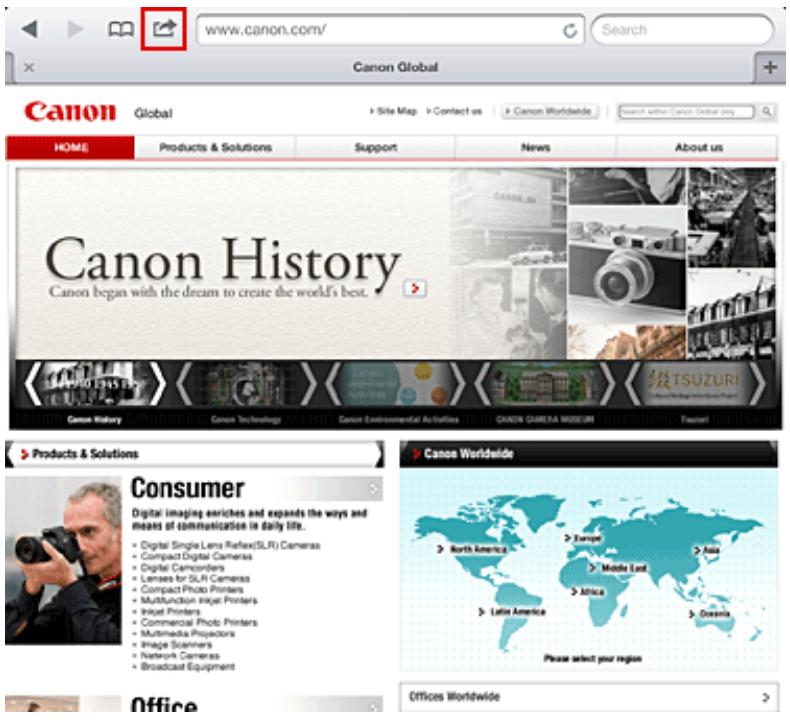
Task: Click the Canon Worldwide header button
Action: pyautogui.click(x=550, y=111)
